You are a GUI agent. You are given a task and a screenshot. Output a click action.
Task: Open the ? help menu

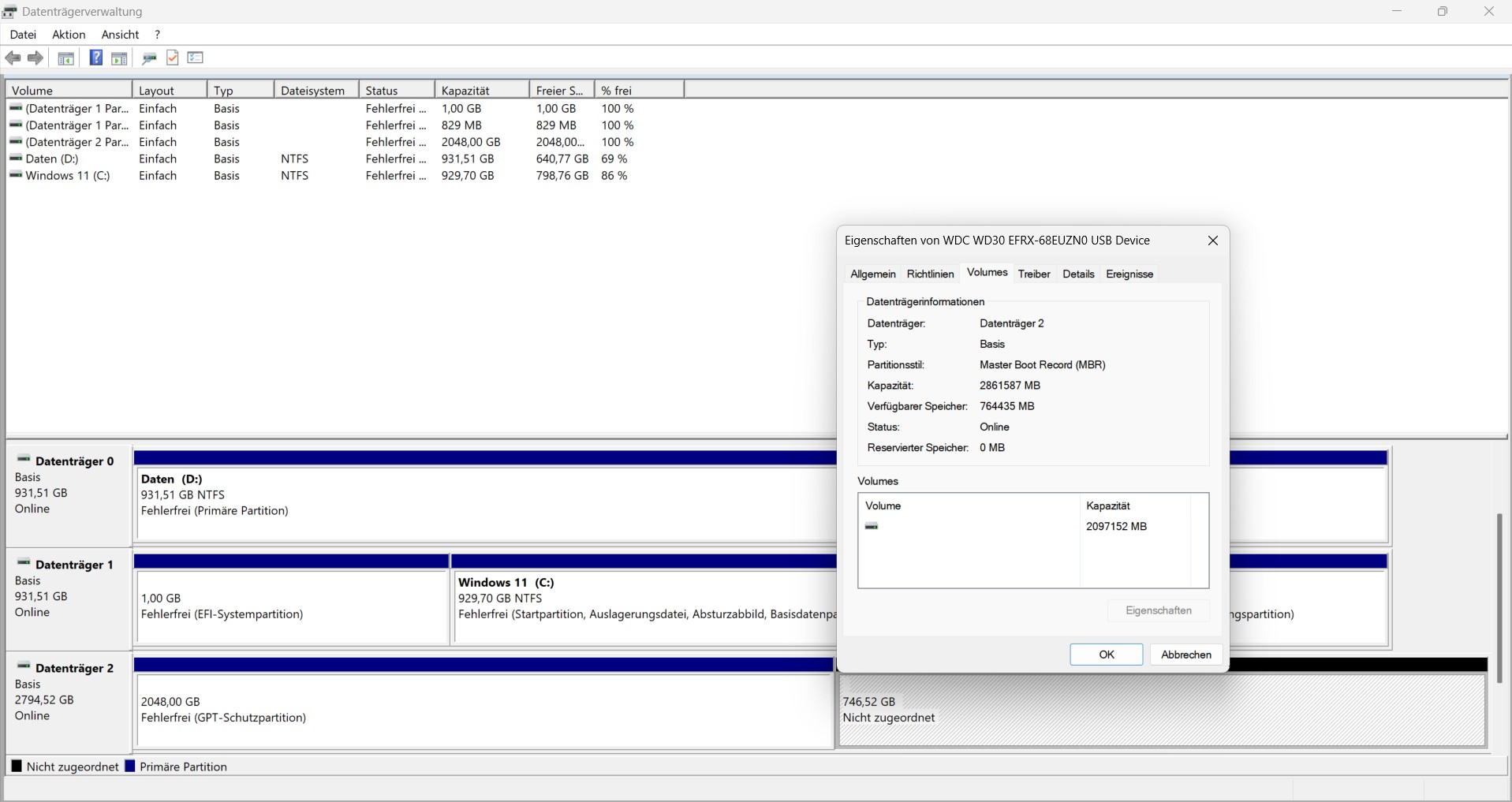(x=158, y=35)
